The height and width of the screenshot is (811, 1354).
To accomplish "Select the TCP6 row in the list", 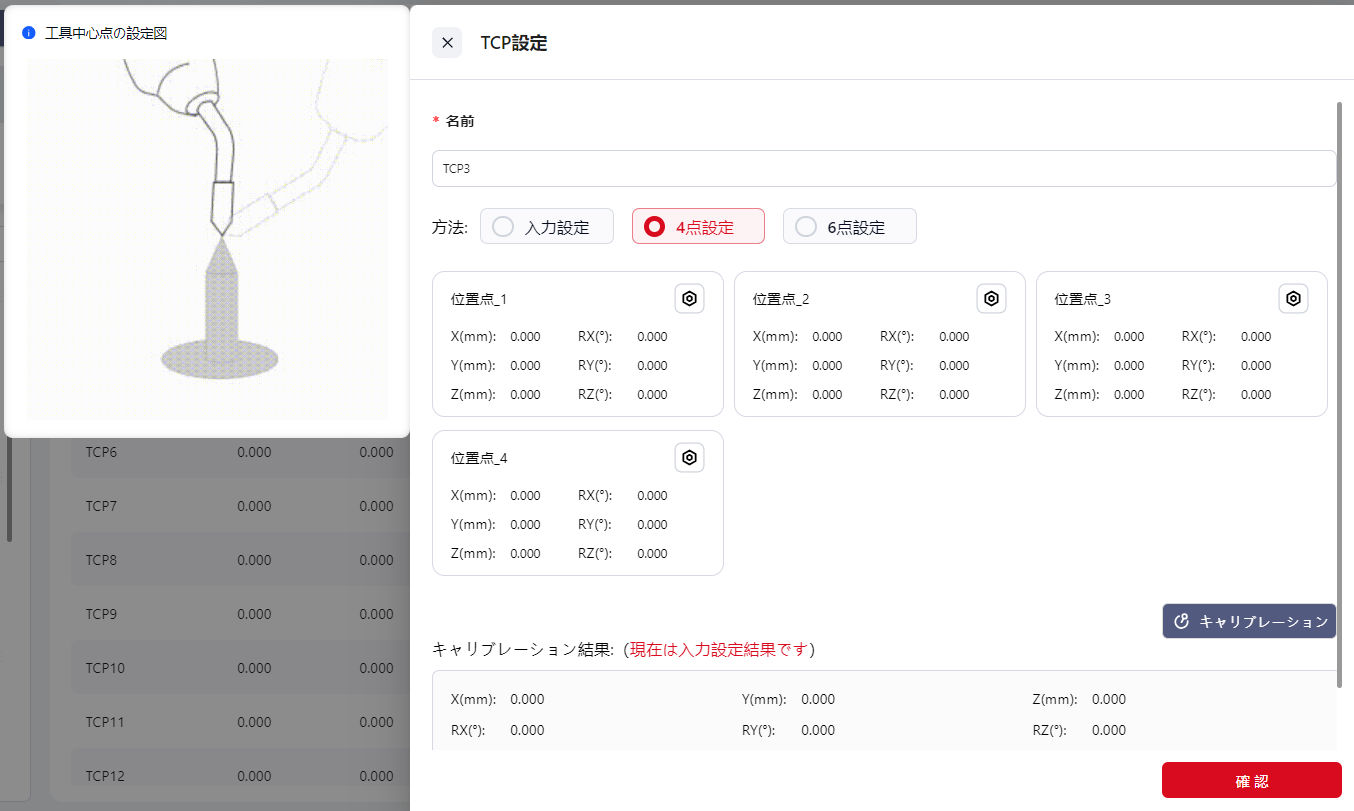I will click(101, 452).
